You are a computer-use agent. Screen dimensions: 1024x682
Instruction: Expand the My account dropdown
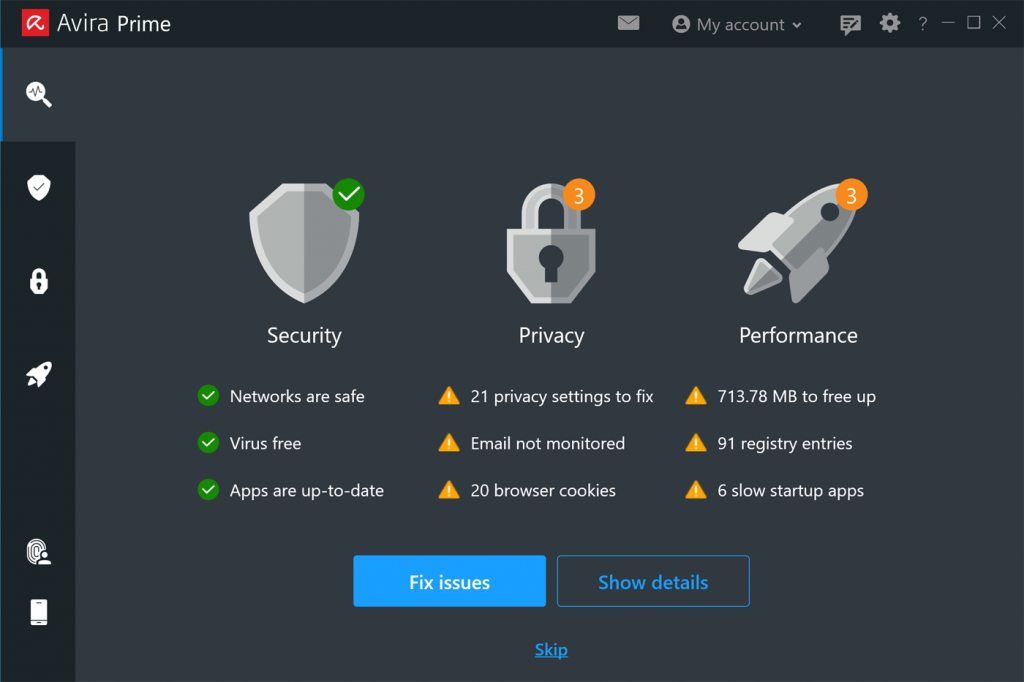pos(737,24)
